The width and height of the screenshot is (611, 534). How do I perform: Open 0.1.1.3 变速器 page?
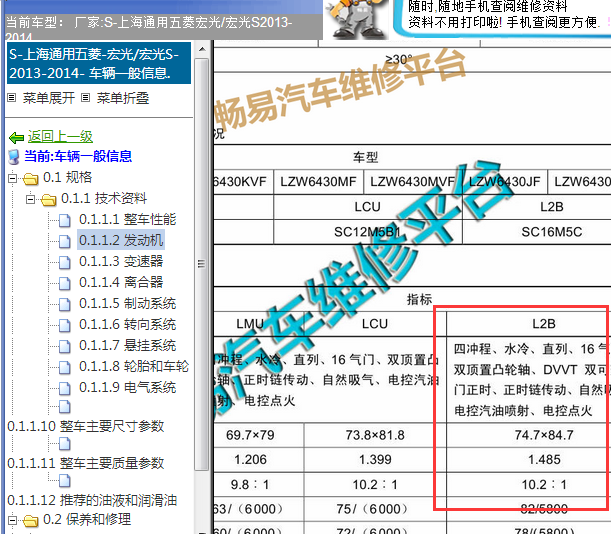(121, 261)
